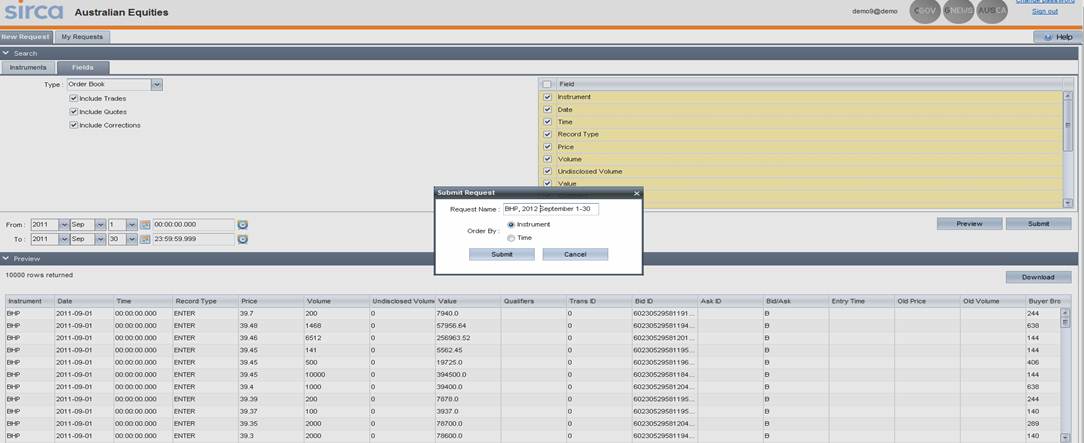The width and height of the screenshot is (1084, 443).
Task: Sort by the Record Type column header
Action: coord(205,301)
